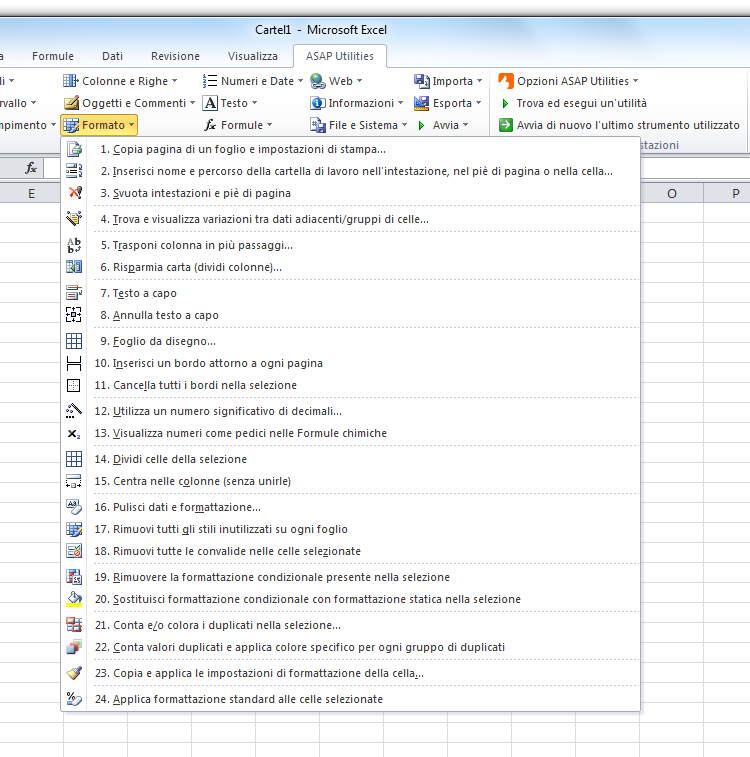
Task: Select column E header
Action: click(31, 194)
